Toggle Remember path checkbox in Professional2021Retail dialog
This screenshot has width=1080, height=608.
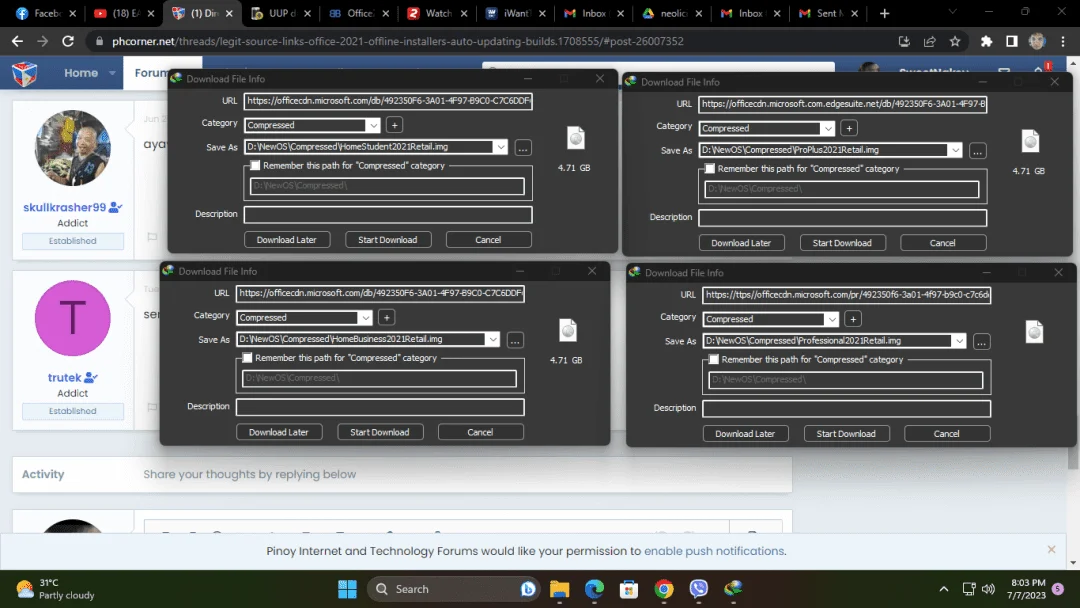(x=714, y=359)
